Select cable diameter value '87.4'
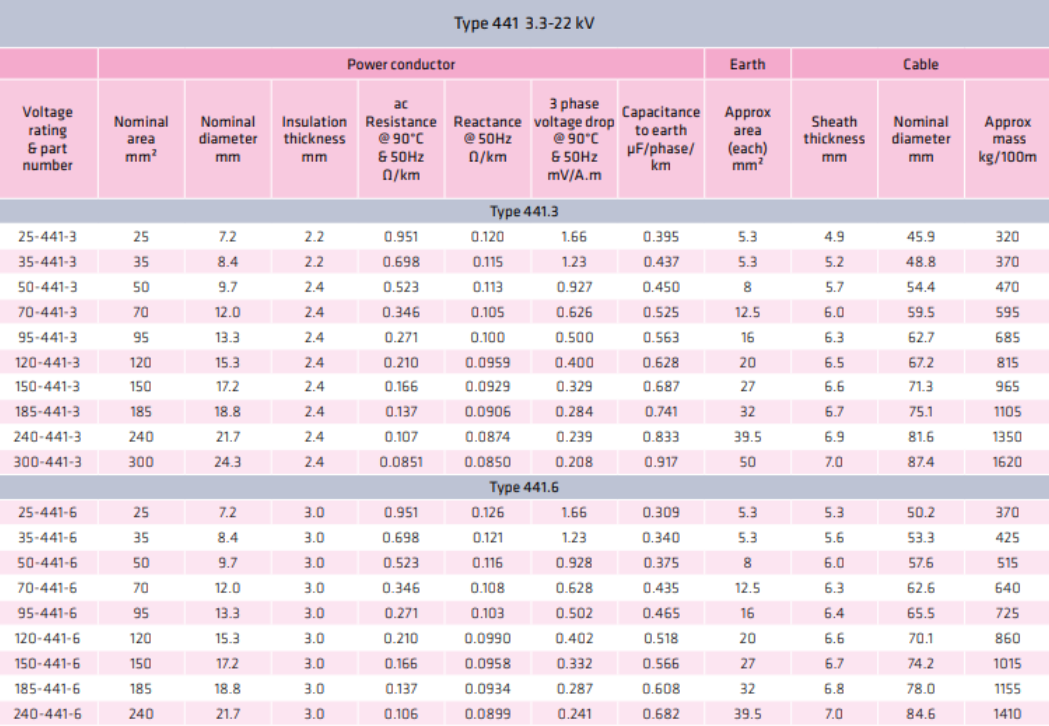This screenshot has height=726, width=1049. [x=921, y=462]
